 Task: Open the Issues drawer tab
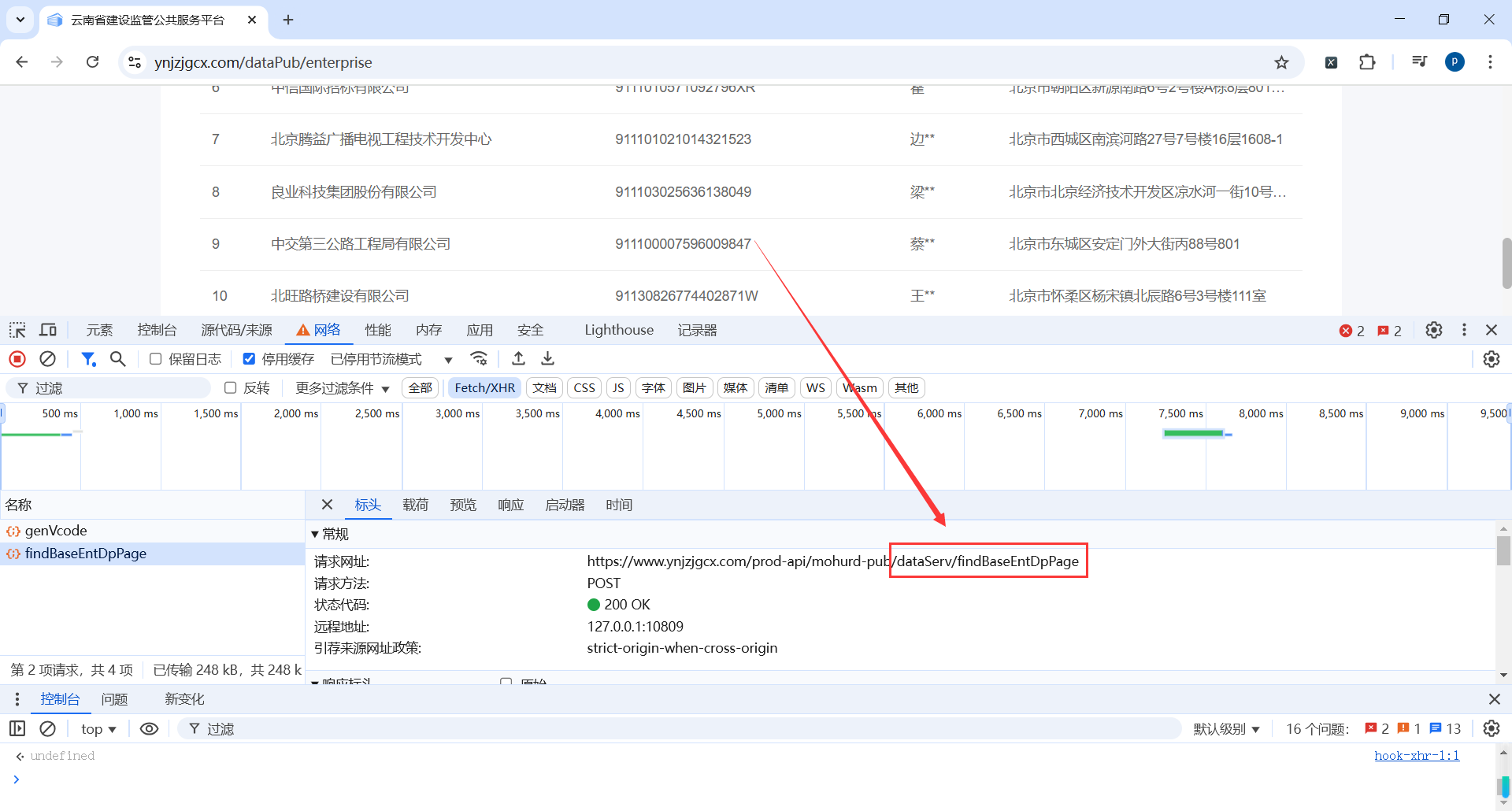click(x=114, y=699)
